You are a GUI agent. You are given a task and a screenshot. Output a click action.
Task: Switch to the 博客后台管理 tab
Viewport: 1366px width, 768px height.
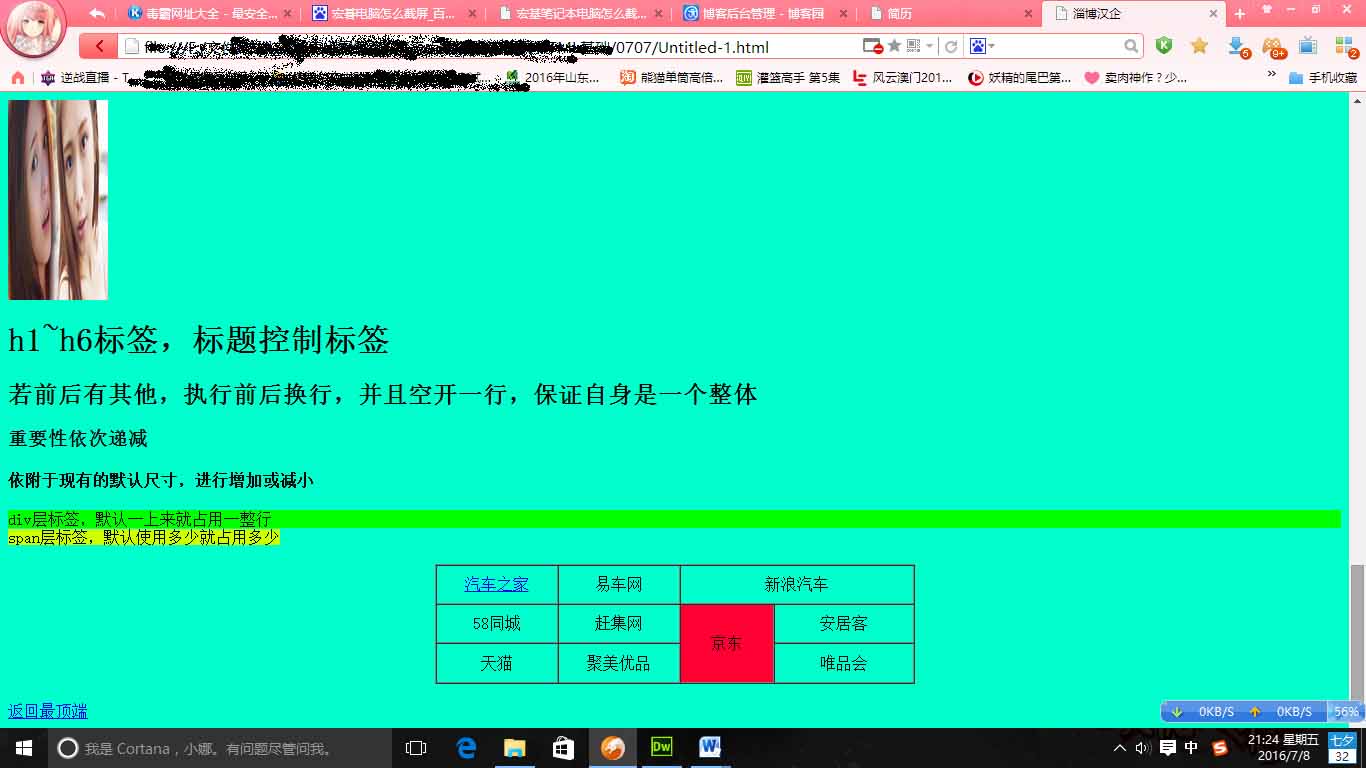(763, 14)
